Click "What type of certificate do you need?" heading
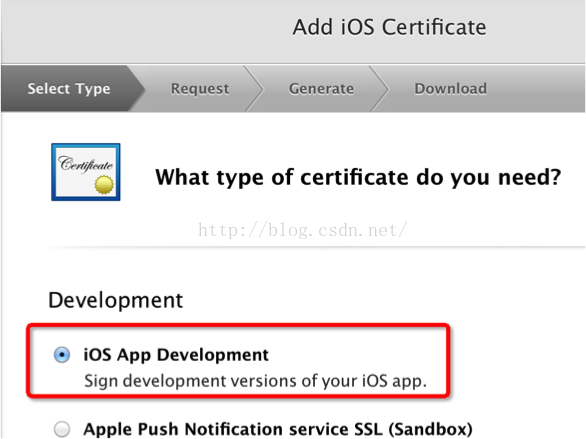Viewport: 586px width, 439px height. tap(358, 177)
